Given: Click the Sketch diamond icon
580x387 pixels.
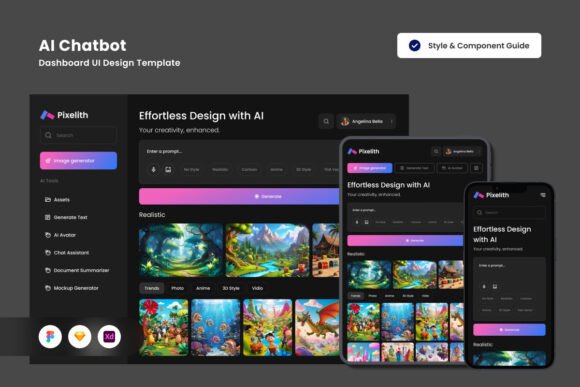Looking at the screenshot, I should [80, 336].
